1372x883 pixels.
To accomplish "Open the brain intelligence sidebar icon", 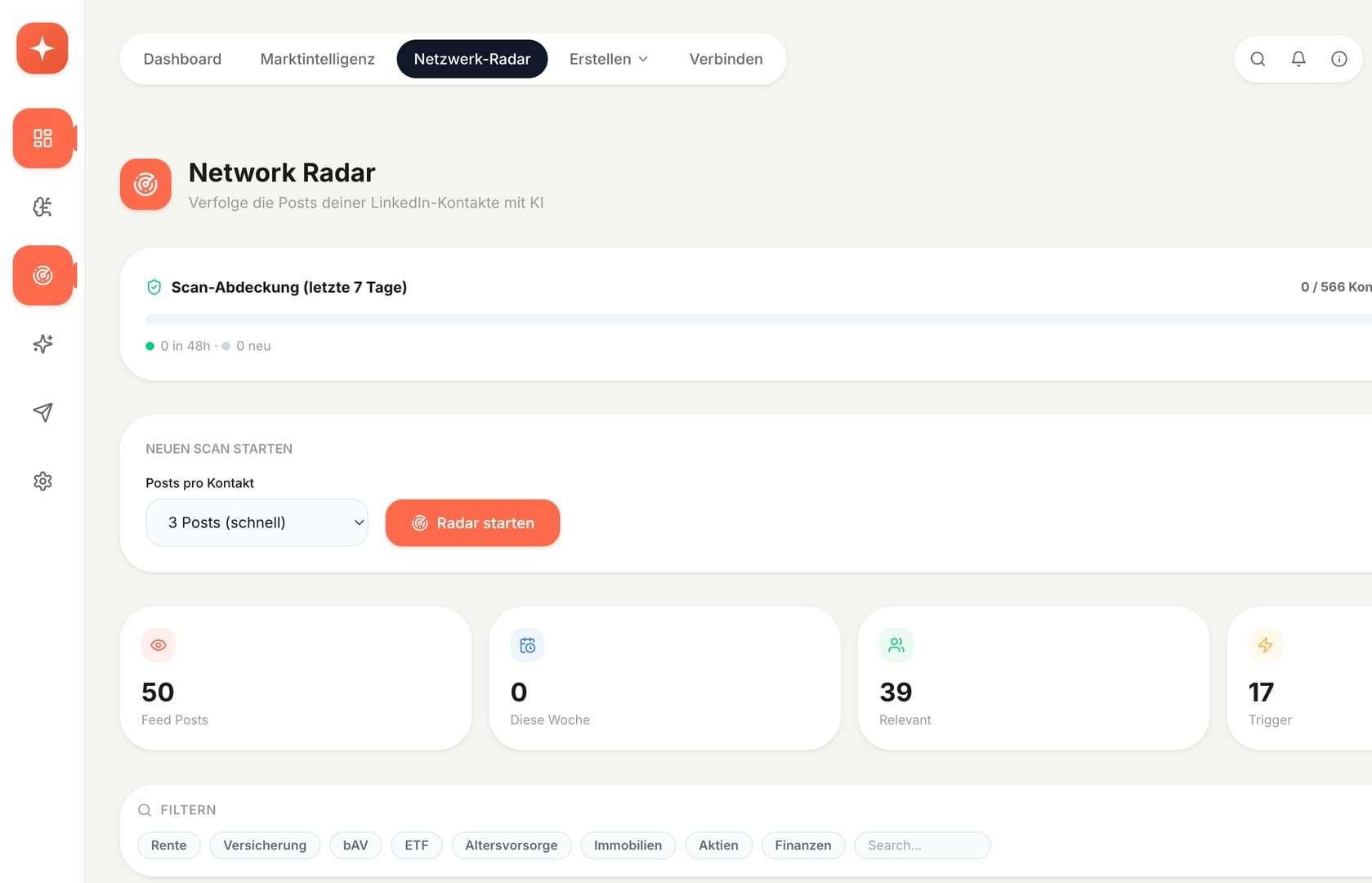I will tap(42, 207).
